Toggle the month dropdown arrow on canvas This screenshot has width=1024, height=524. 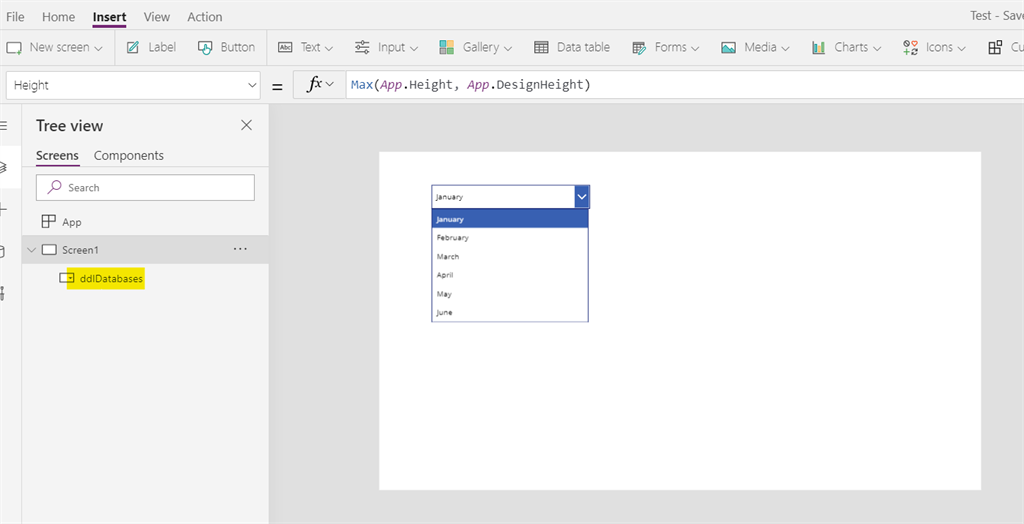click(582, 196)
